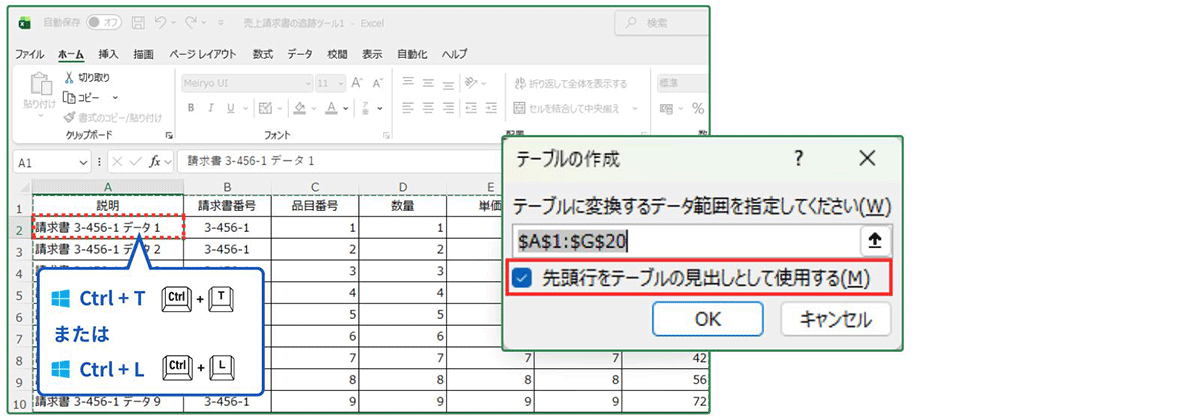Click the Redo arrow icon

192,21
